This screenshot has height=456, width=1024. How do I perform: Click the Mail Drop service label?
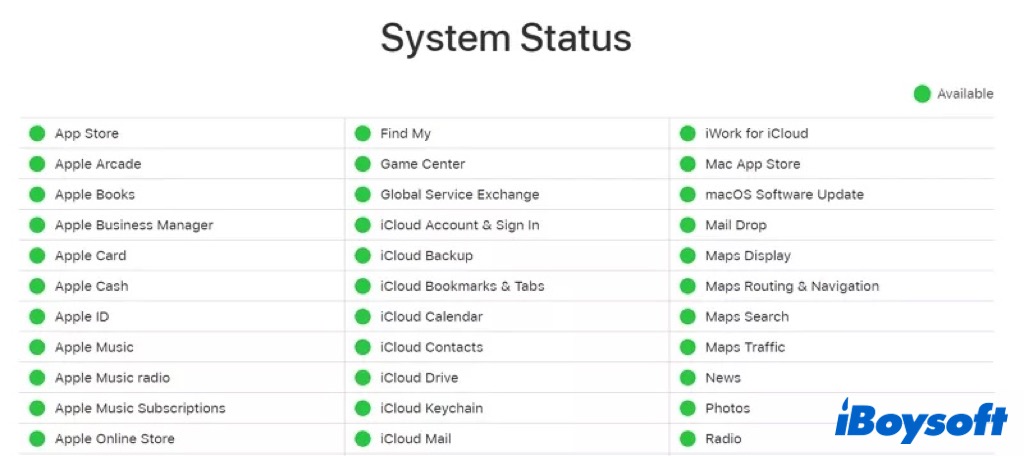point(736,225)
